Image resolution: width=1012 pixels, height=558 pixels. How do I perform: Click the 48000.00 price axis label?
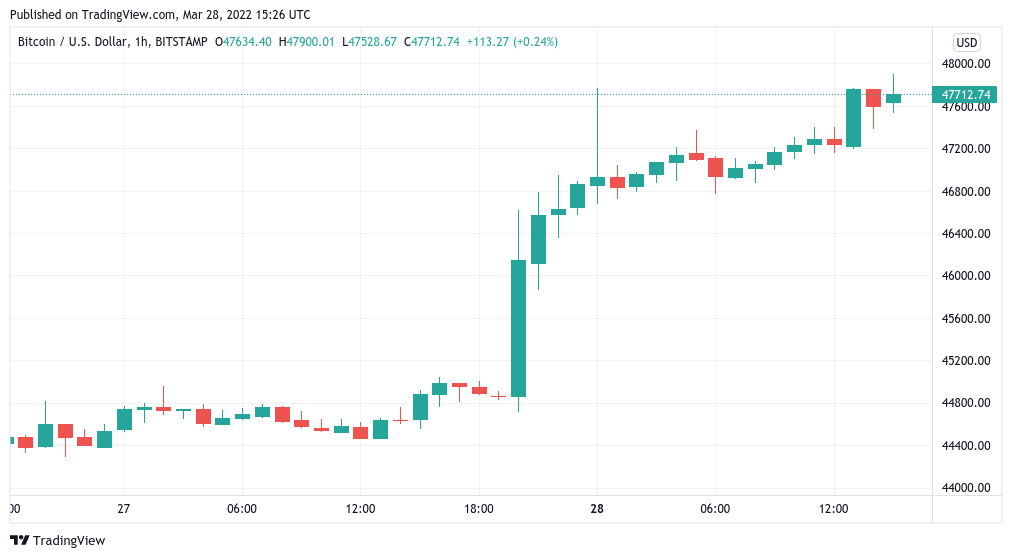[966, 64]
